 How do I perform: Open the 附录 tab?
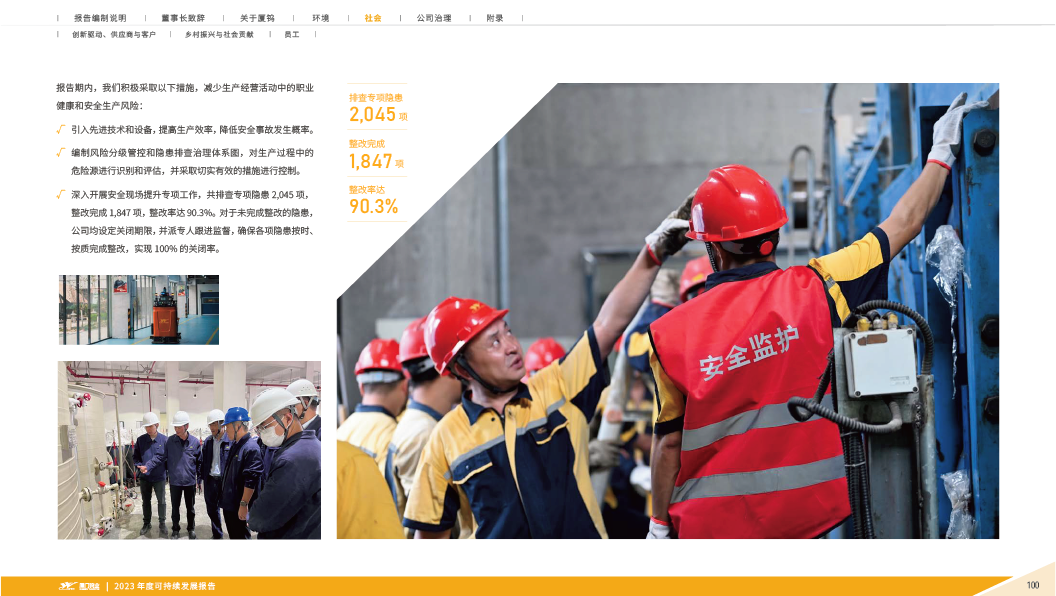point(495,18)
